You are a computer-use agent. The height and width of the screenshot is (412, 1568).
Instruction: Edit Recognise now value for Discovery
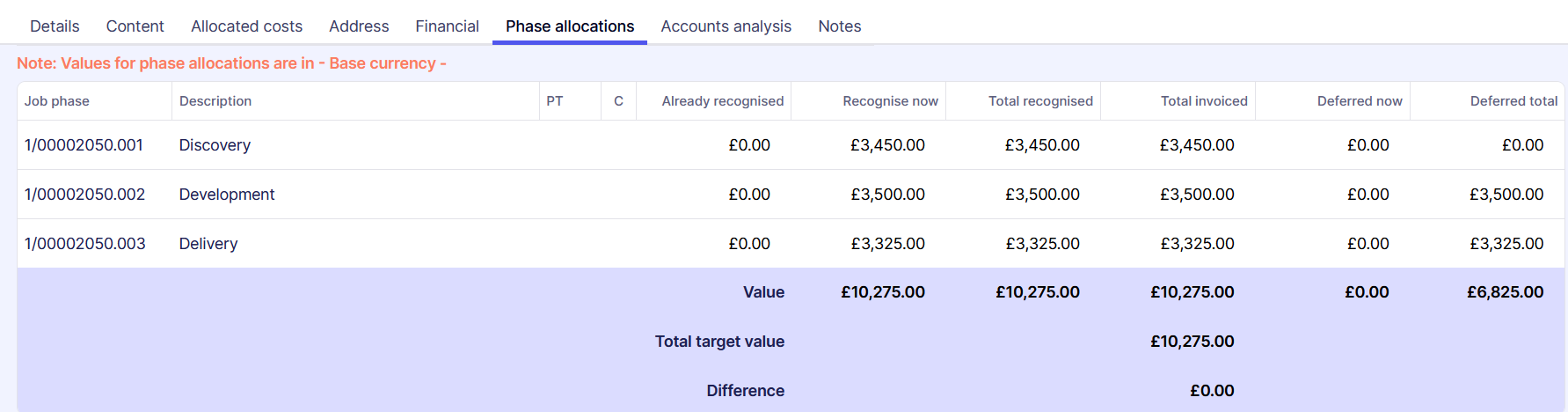coord(887,145)
